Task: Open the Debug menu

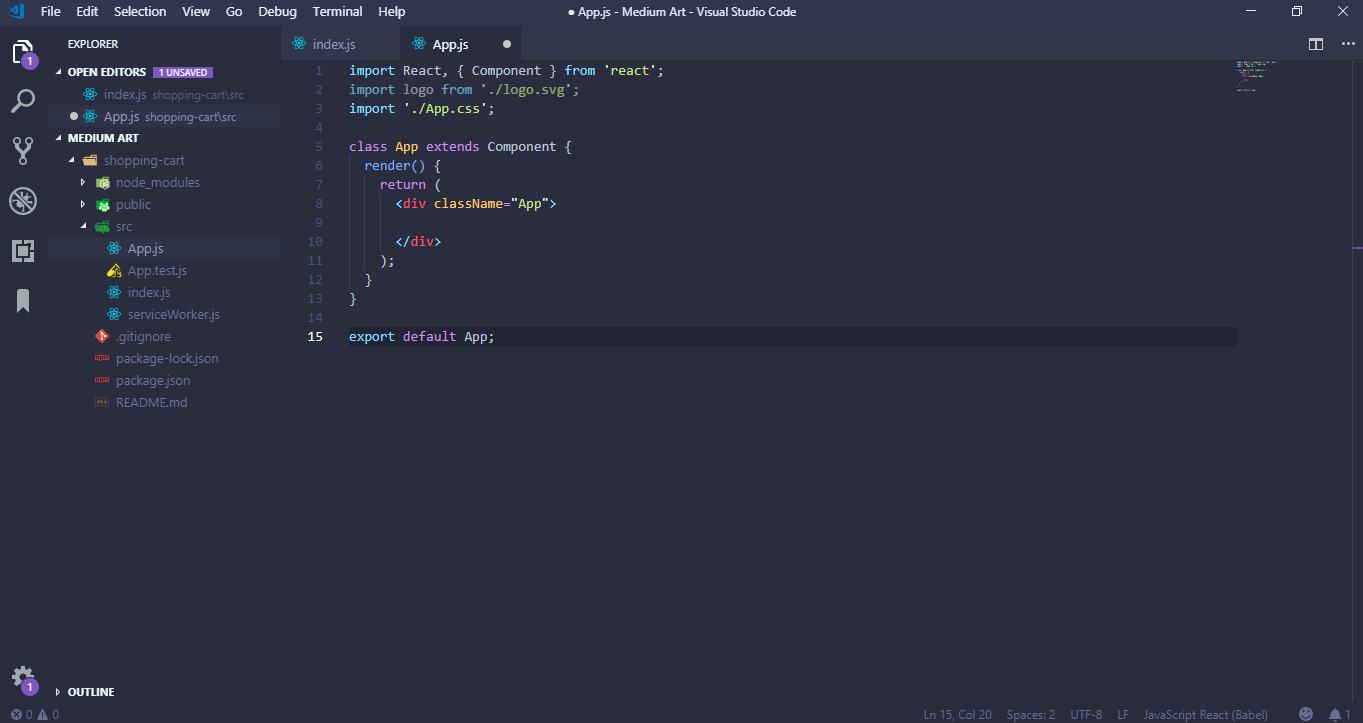Action: point(277,11)
